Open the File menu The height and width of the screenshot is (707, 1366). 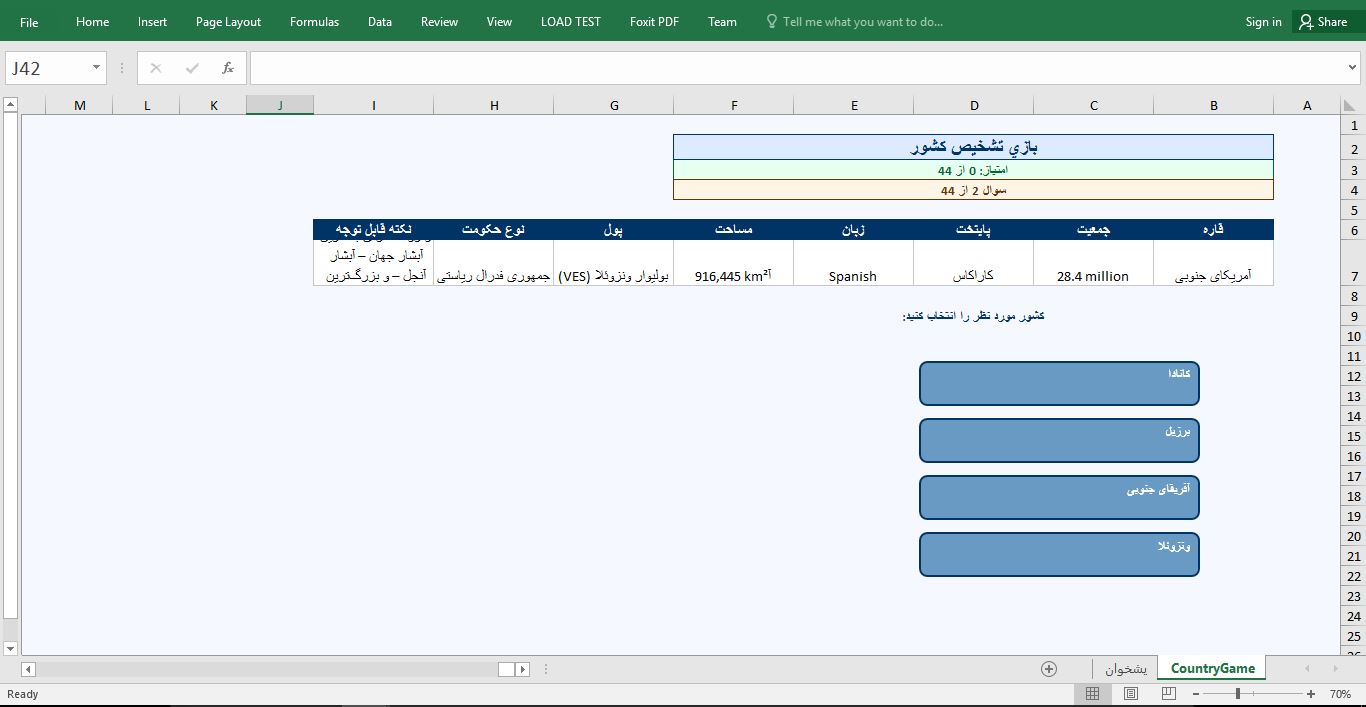[29, 22]
